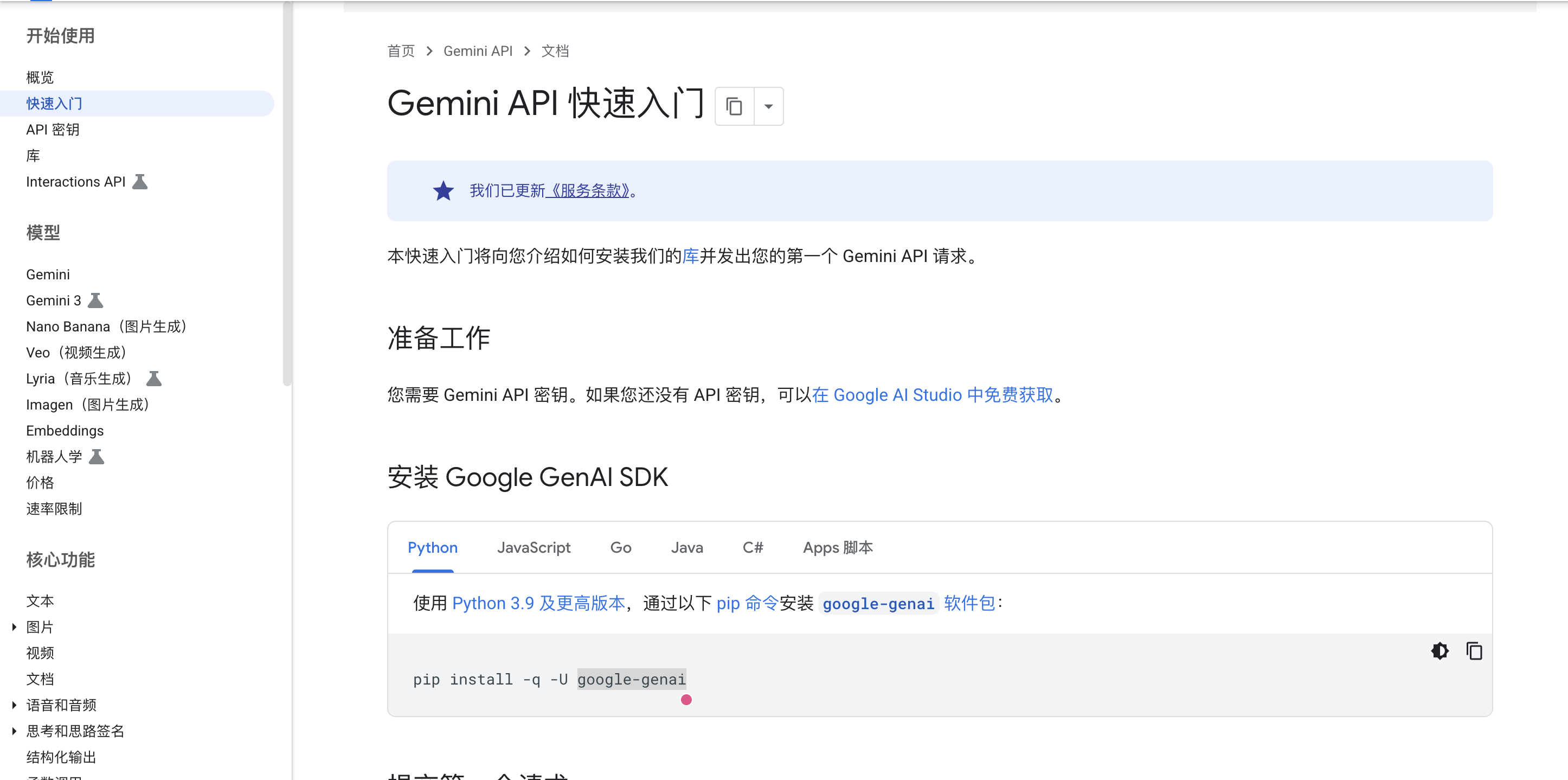Image resolution: width=1568 pixels, height=780 pixels.
Task: Click the 安装 Google GenAI SDK heading
Action: [528, 477]
